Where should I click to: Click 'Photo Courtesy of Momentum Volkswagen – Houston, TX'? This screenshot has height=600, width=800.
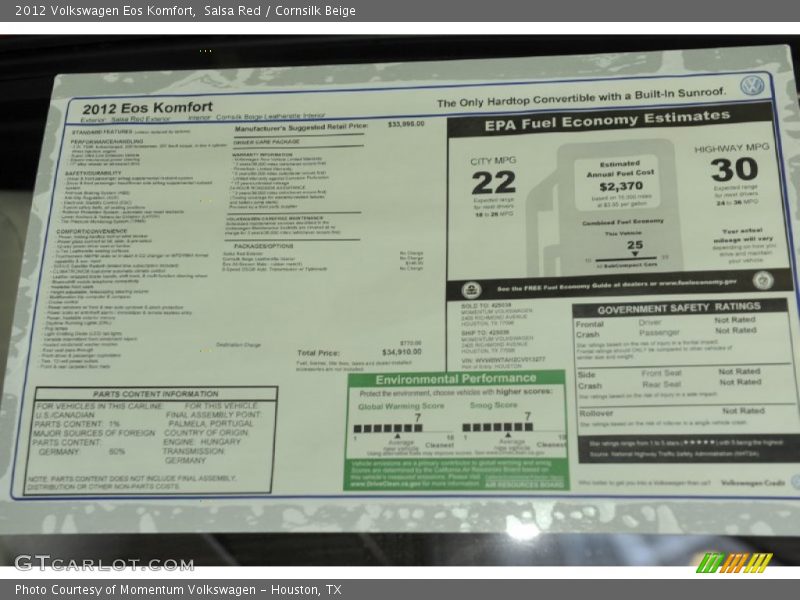click(178, 590)
